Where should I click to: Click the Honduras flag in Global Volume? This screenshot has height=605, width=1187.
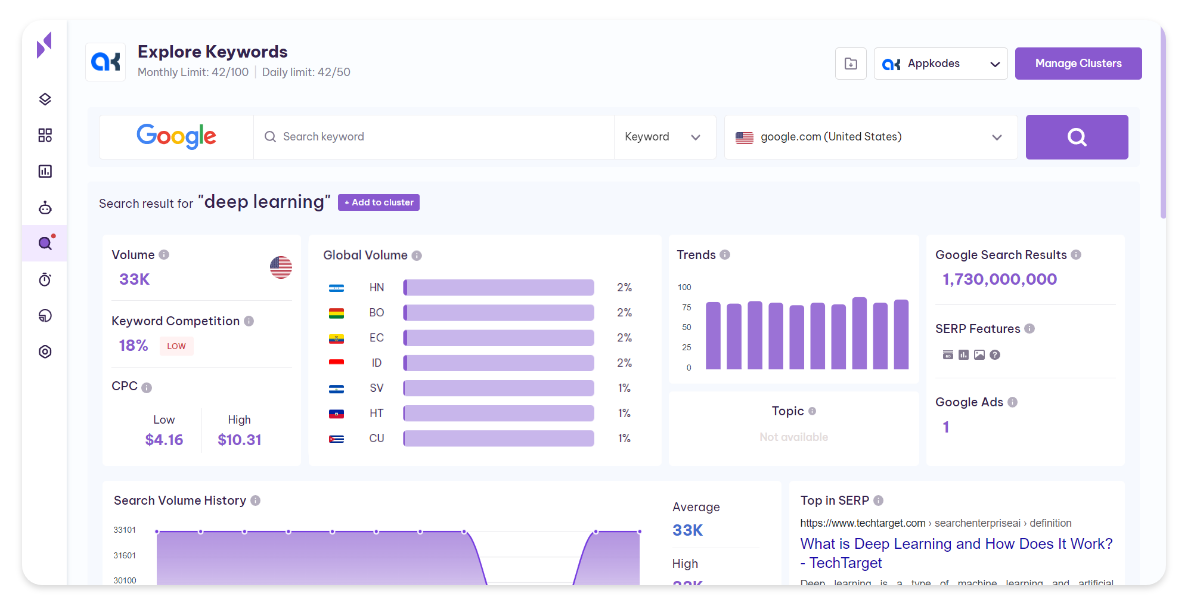click(x=336, y=288)
